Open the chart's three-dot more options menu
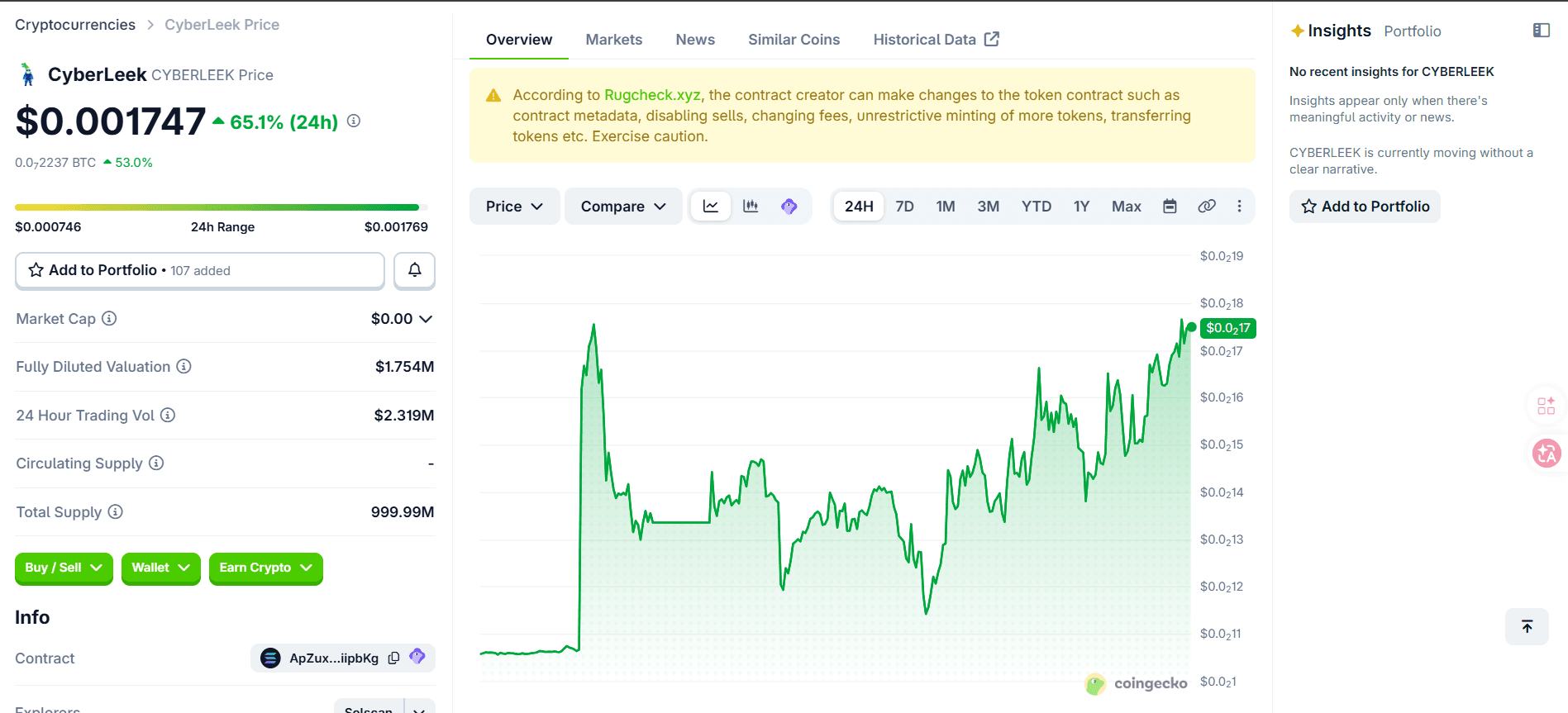The image size is (1568, 713). [1239, 206]
